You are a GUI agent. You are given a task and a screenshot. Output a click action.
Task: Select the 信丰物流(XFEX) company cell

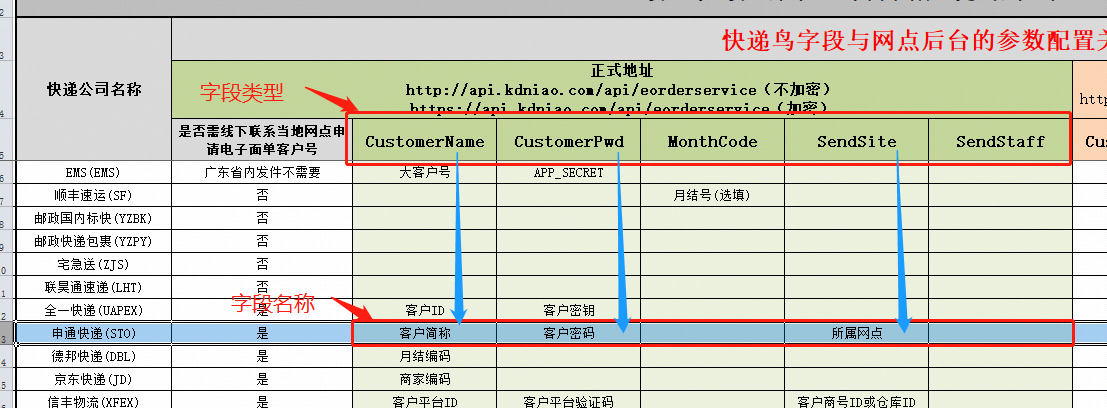tap(93, 400)
